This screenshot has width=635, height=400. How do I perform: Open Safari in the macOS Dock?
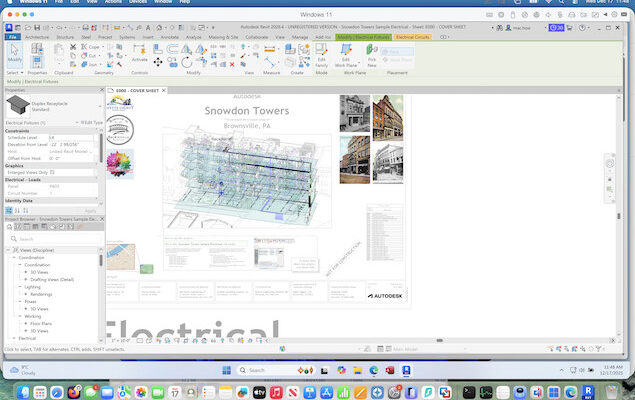tap(57, 392)
